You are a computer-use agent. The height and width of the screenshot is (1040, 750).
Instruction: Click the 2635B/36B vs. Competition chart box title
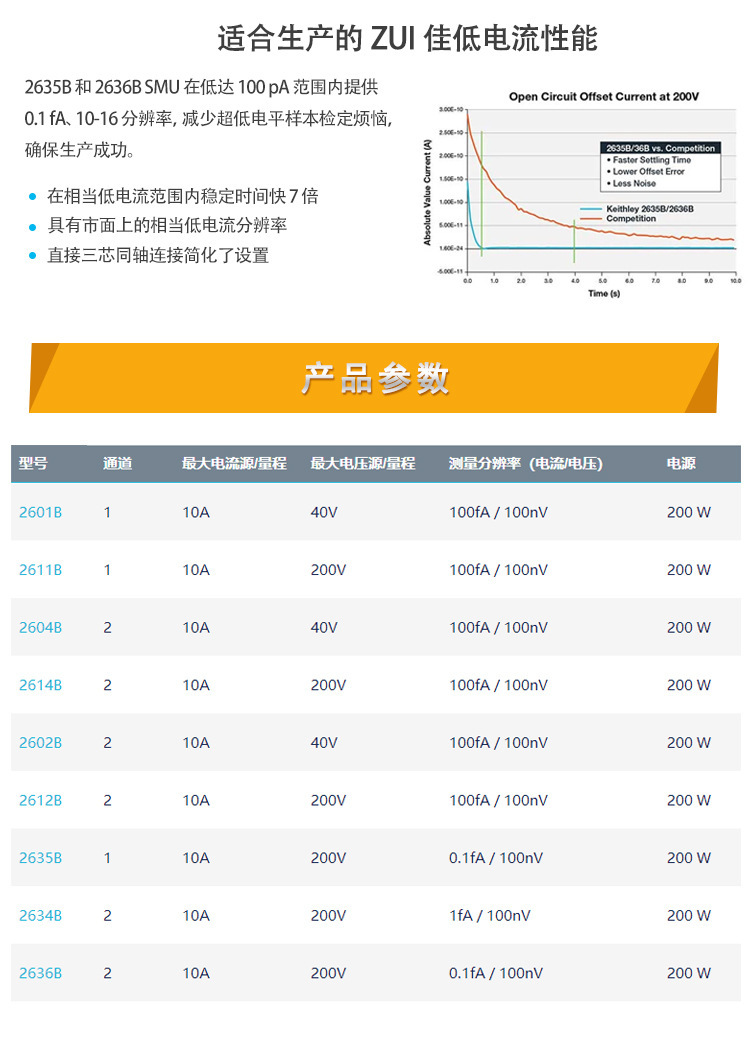(x=660, y=149)
